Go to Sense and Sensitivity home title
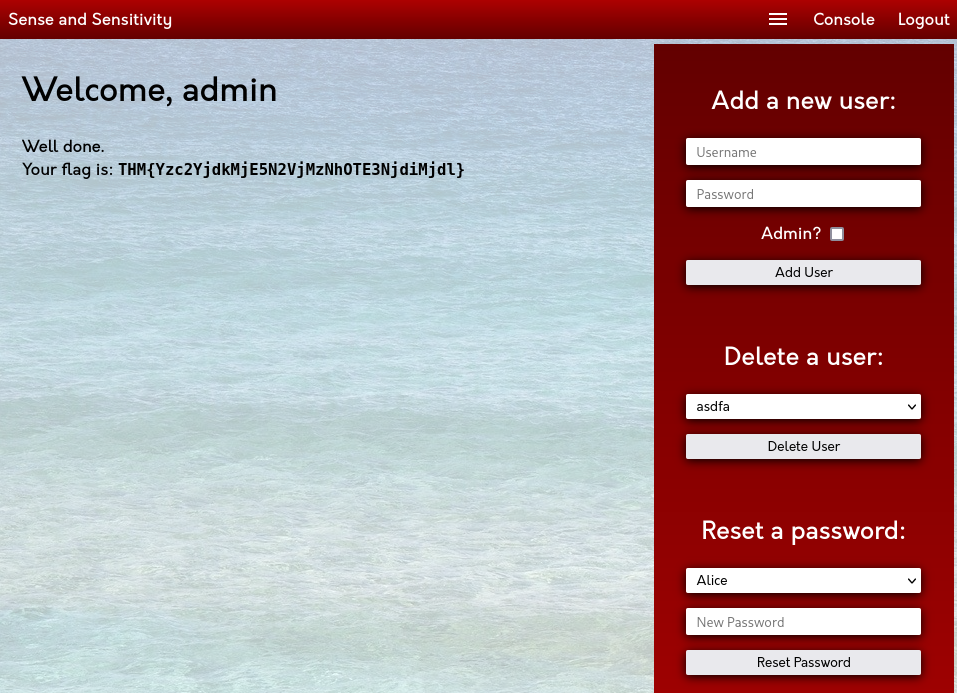The image size is (957, 693). (x=90, y=20)
